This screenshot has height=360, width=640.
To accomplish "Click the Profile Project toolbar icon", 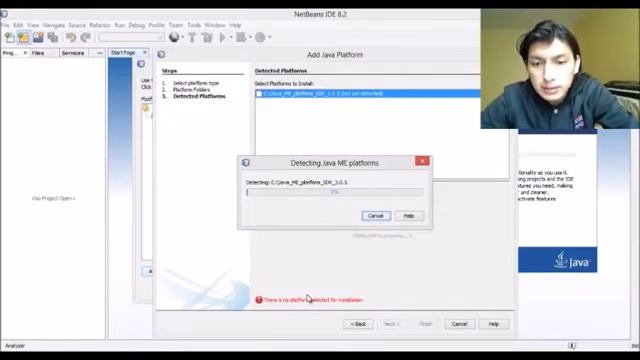I will [260, 38].
